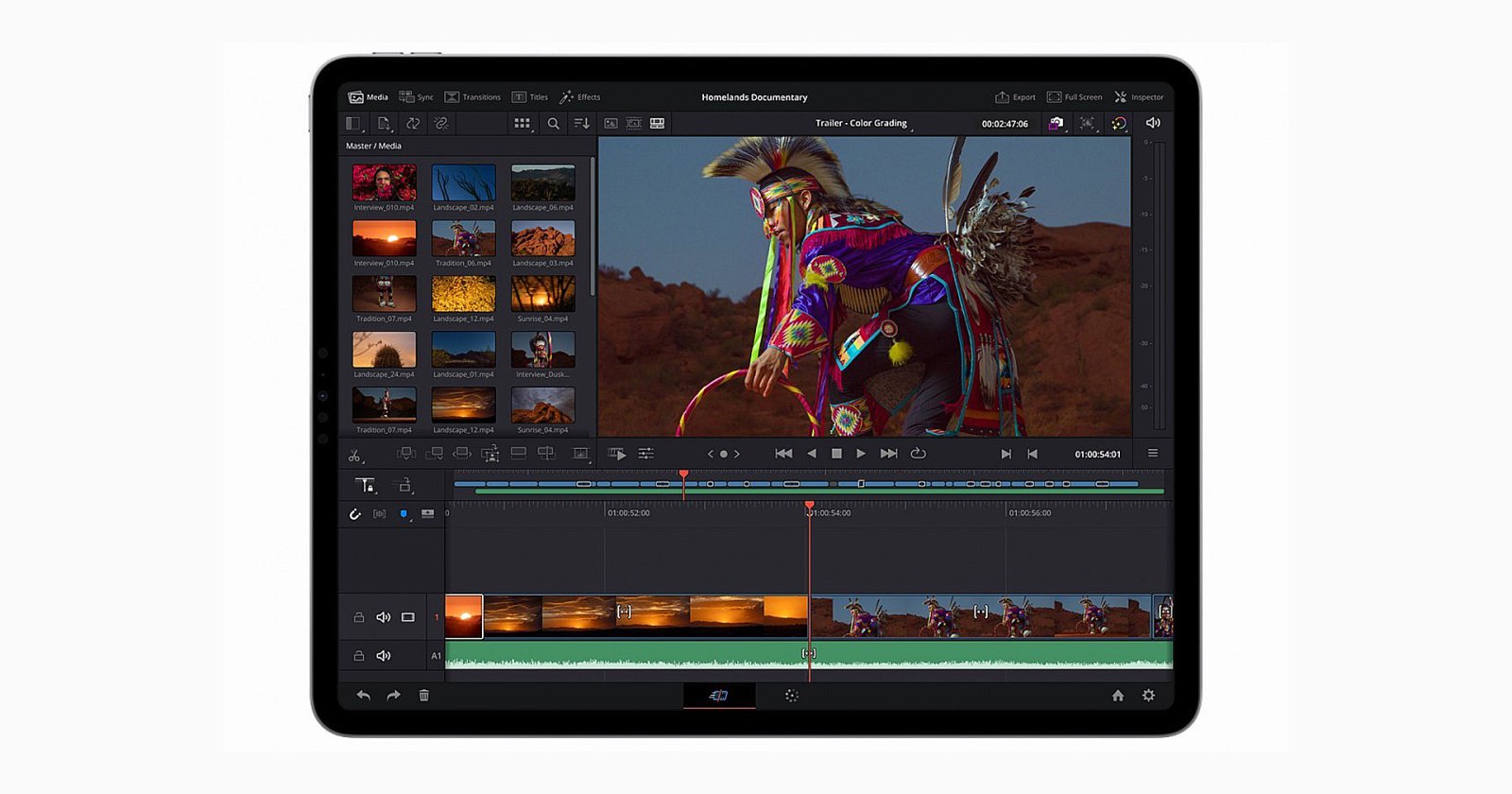Open the Tools sliders icon
The image size is (1512, 794).
point(645,454)
